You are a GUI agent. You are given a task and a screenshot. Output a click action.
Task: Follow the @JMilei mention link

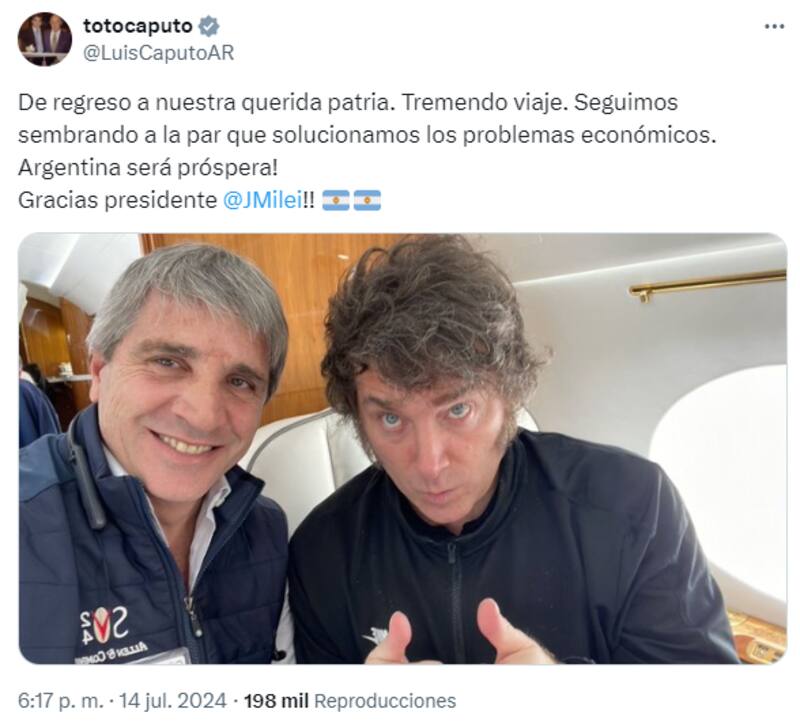263,201
